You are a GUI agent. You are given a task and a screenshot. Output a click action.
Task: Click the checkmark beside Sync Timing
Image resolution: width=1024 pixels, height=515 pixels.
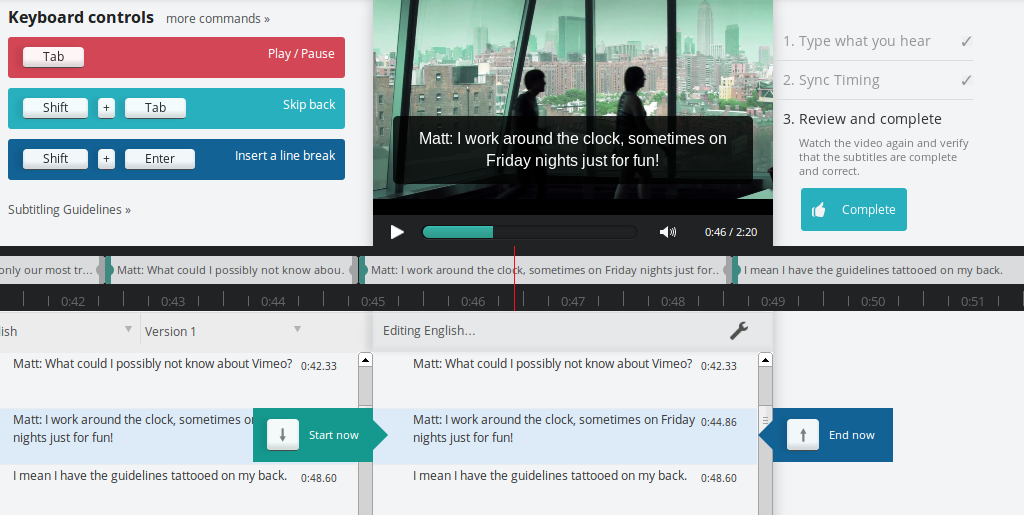(965, 80)
